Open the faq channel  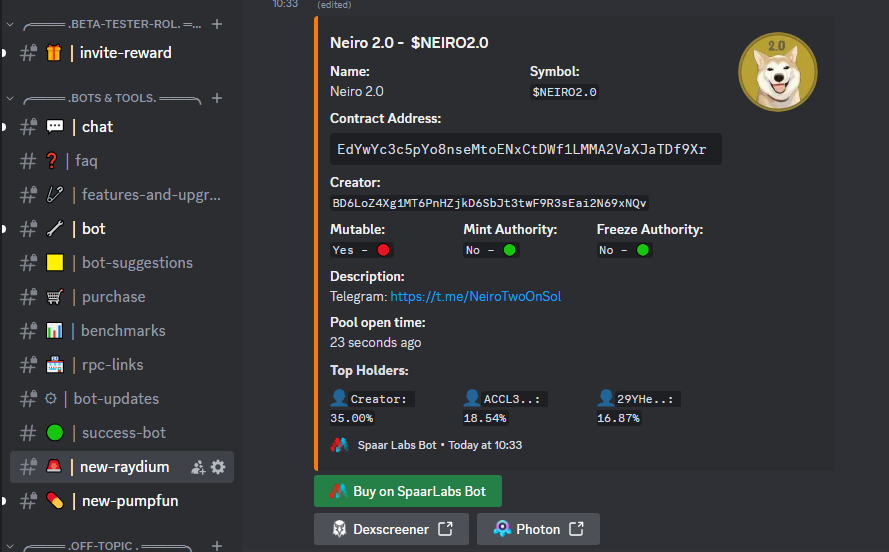tap(122, 161)
